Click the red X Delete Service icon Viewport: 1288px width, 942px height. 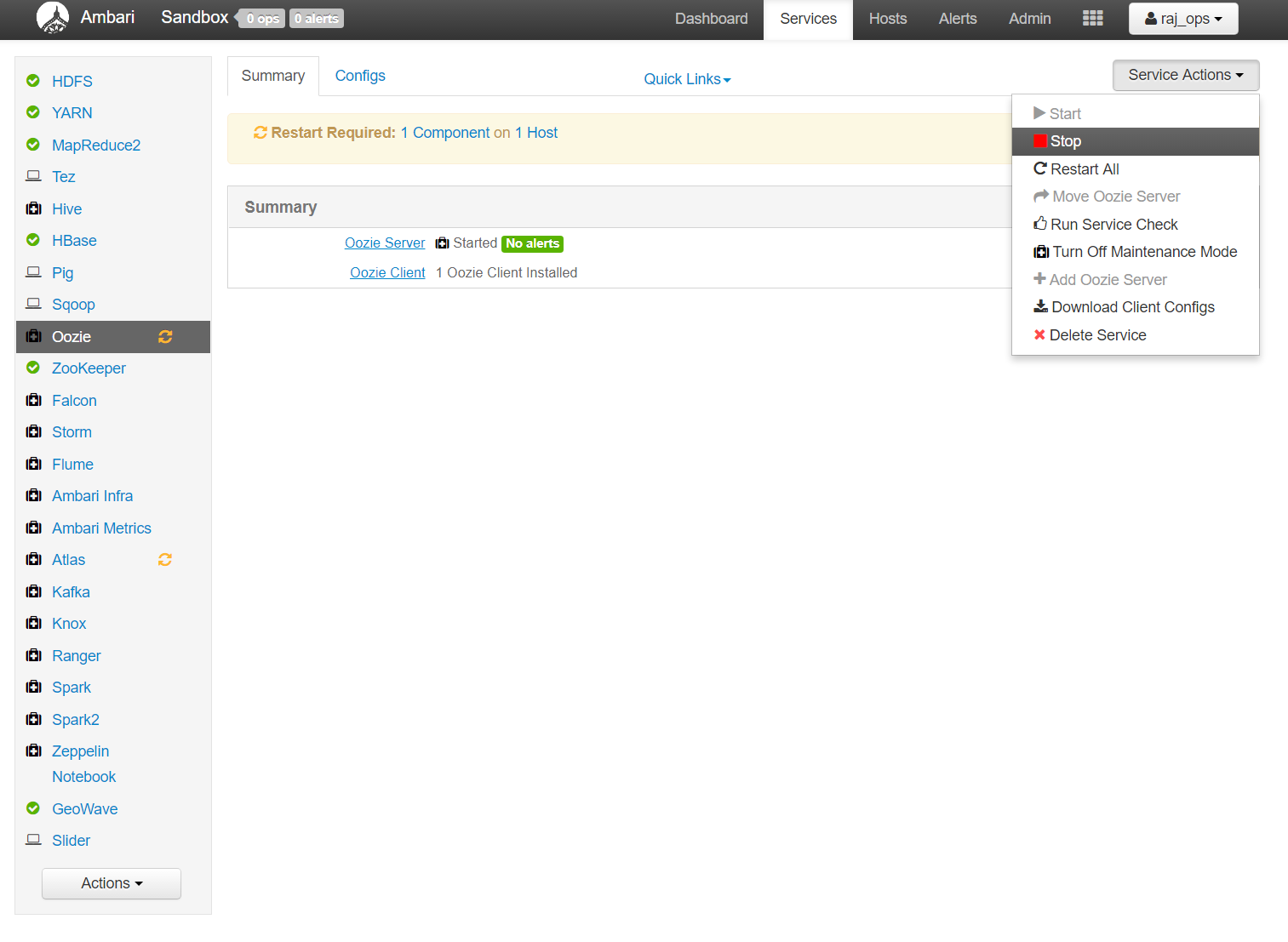(x=1039, y=335)
